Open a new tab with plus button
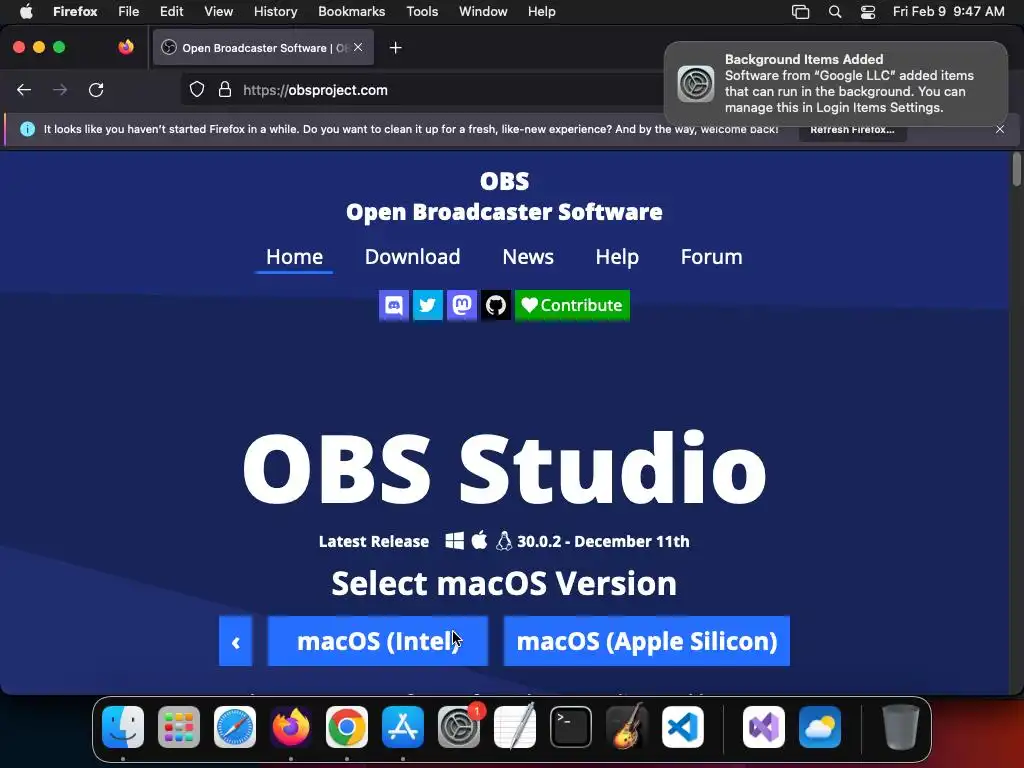1024x768 pixels. coord(395,48)
